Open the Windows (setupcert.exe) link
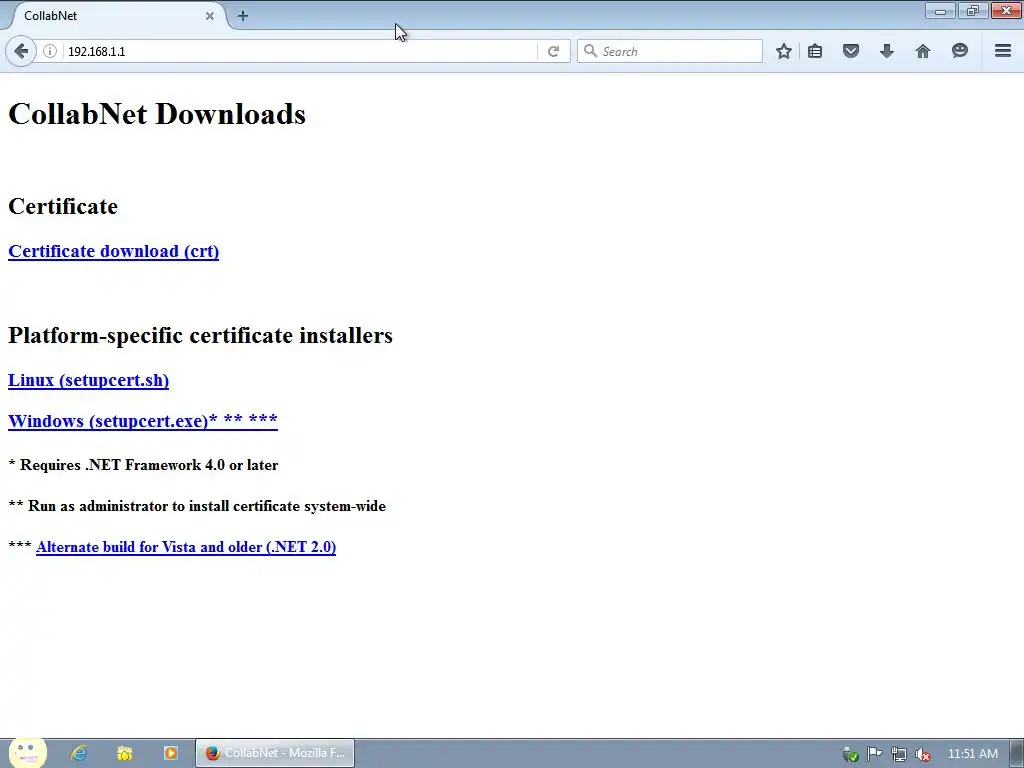Image resolution: width=1024 pixels, height=768 pixels. pyautogui.click(x=143, y=421)
